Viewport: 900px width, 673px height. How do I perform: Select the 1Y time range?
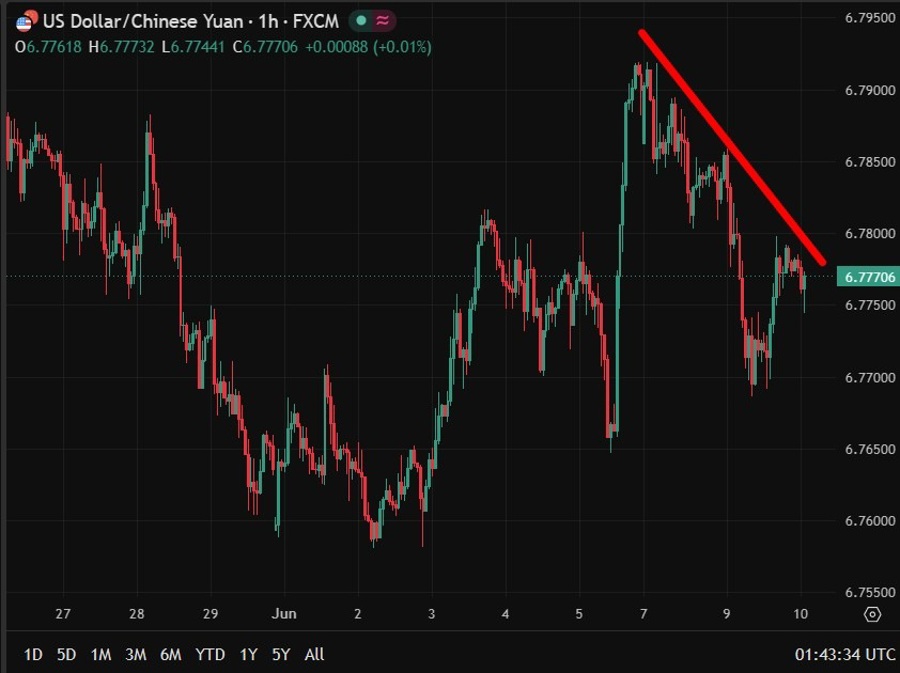248,654
